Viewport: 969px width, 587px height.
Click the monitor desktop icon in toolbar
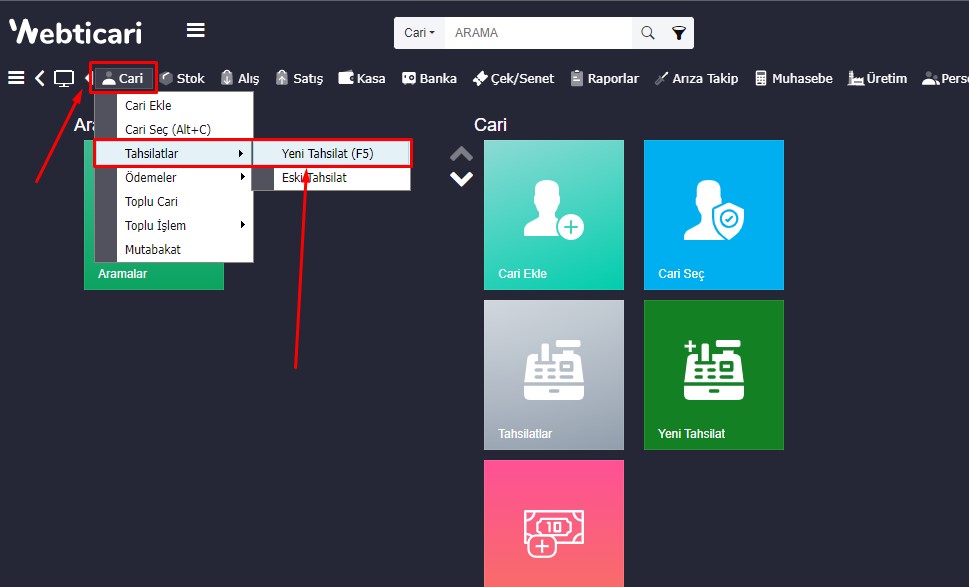click(x=64, y=78)
